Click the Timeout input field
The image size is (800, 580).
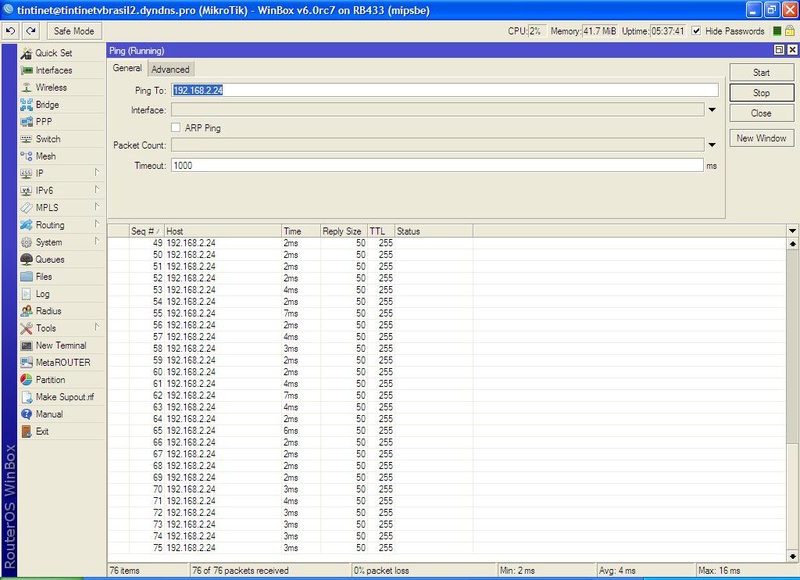point(437,165)
